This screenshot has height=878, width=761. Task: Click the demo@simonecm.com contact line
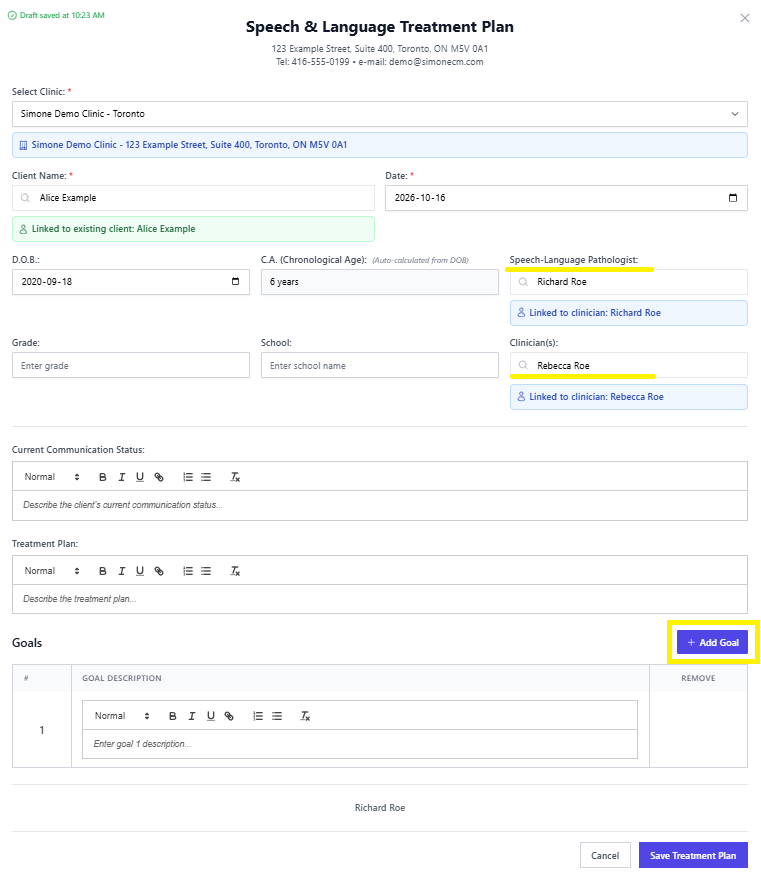[380, 62]
